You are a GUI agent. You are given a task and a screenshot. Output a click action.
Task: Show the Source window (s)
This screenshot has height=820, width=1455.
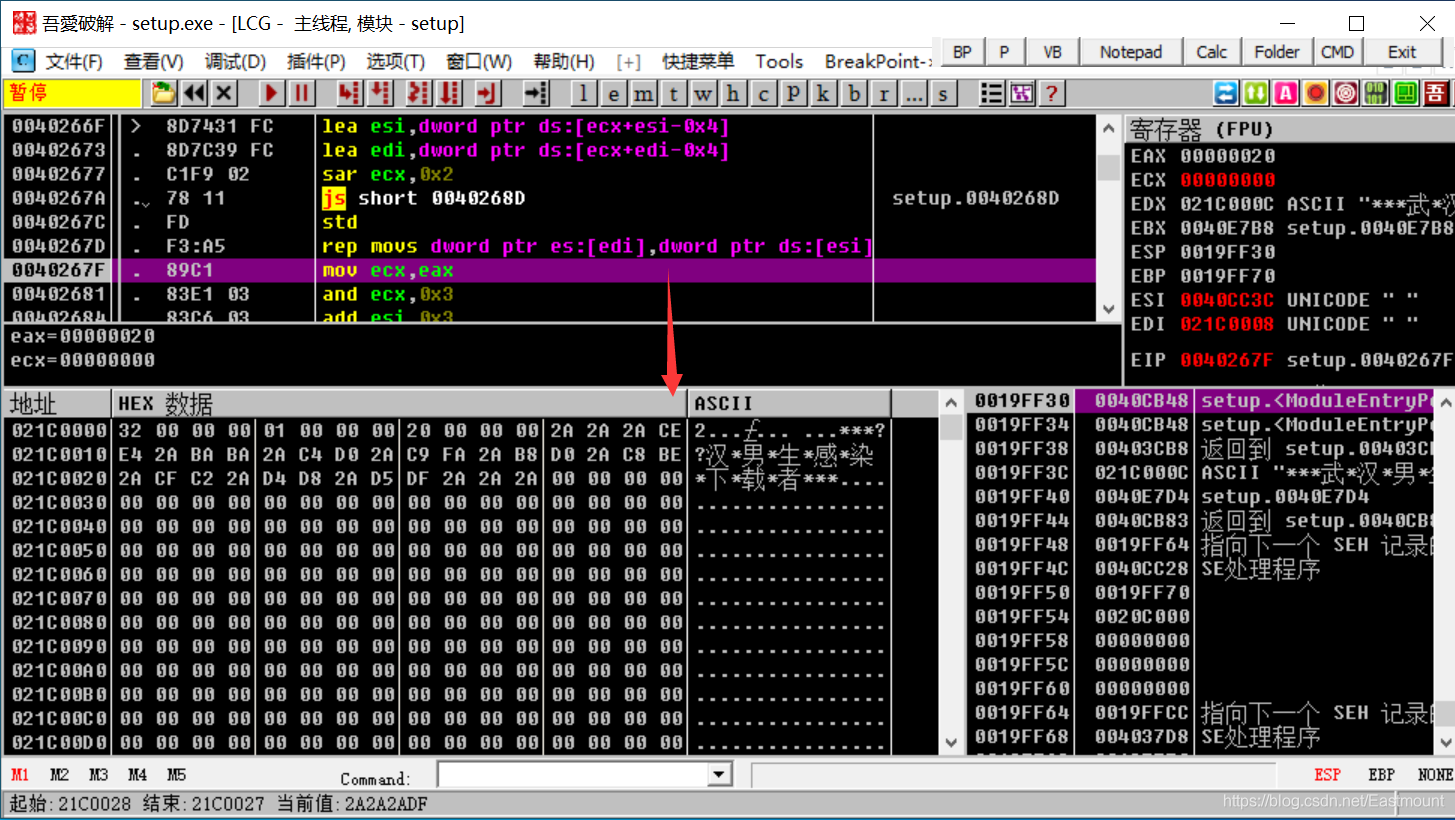tap(943, 94)
